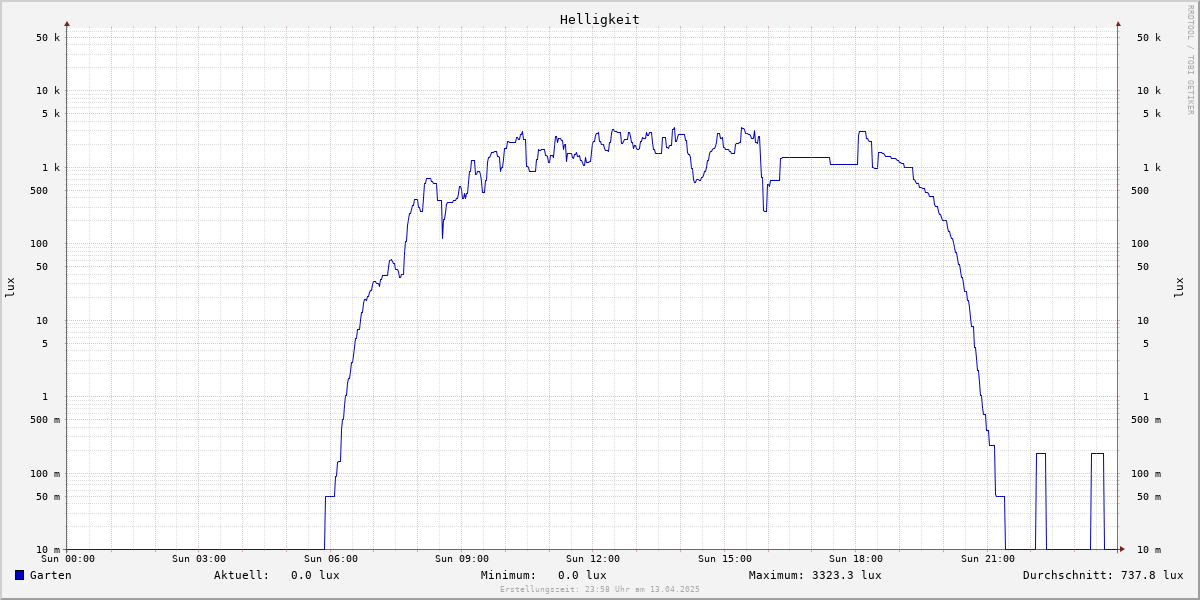
Task: Click the 50 k label on left axis
Action: pos(48,38)
